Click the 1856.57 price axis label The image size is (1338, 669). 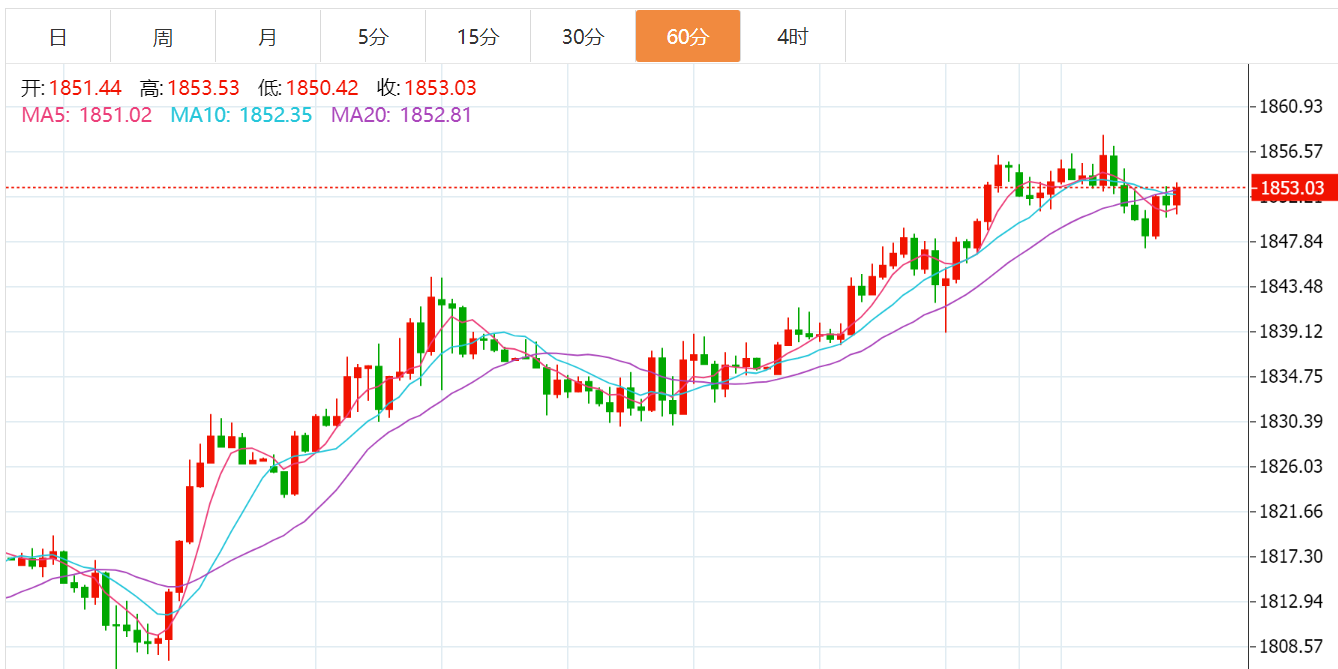[1292, 151]
